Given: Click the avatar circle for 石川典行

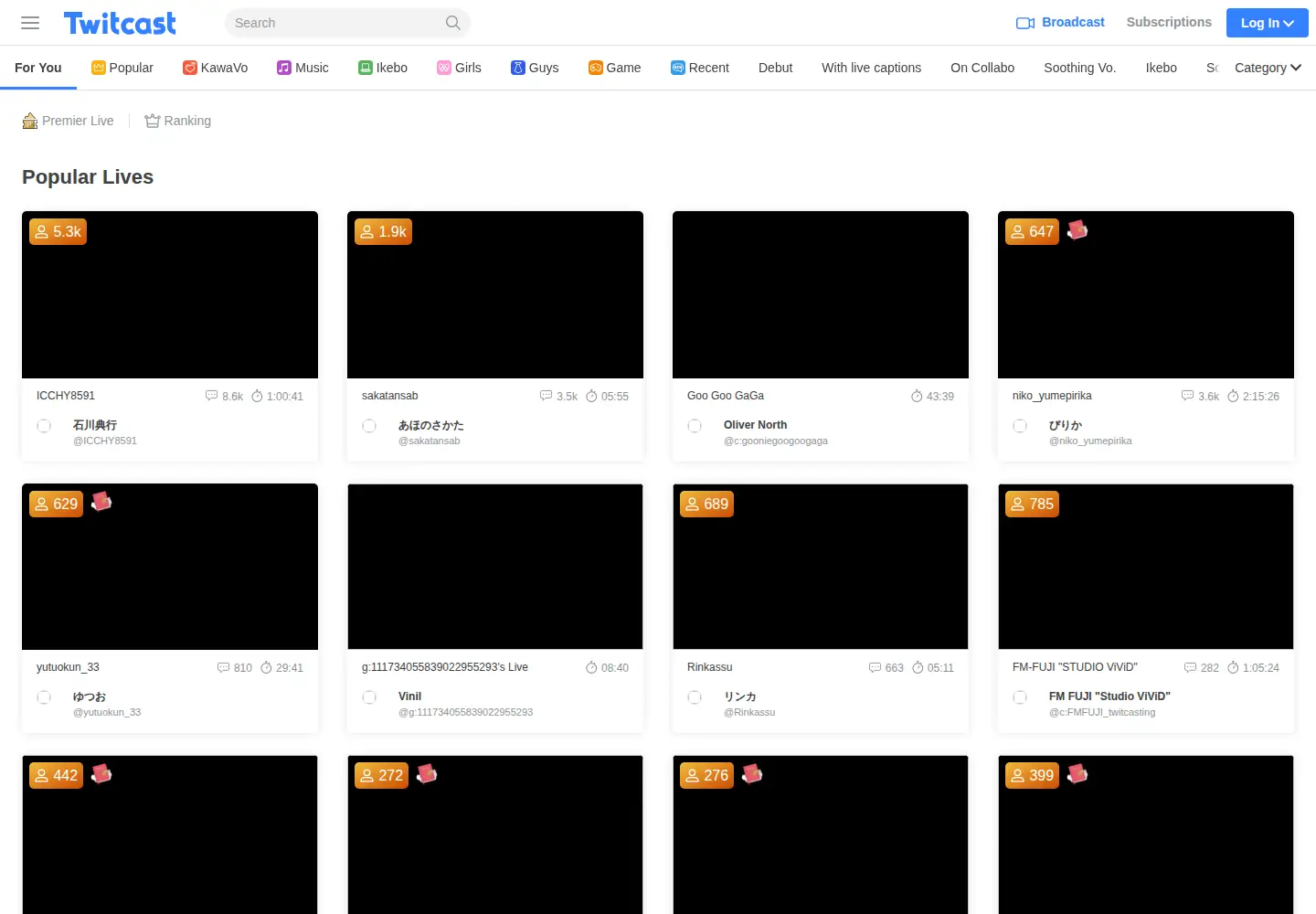Looking at the screenshot, I should pyautogui.click(x=44, y=426).
